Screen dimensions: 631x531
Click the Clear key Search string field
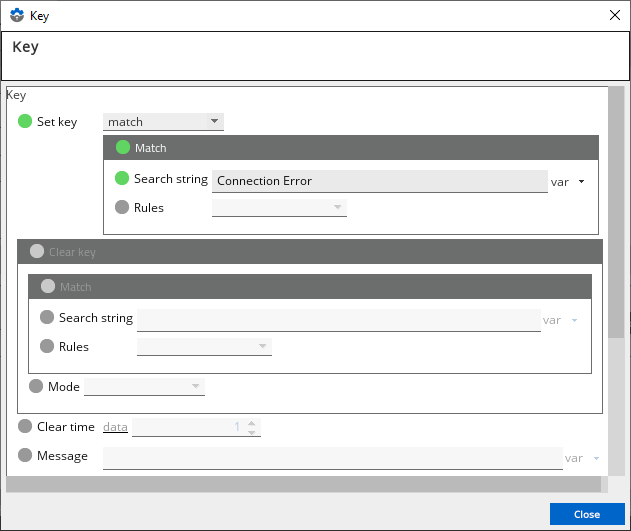pos(338,319)
